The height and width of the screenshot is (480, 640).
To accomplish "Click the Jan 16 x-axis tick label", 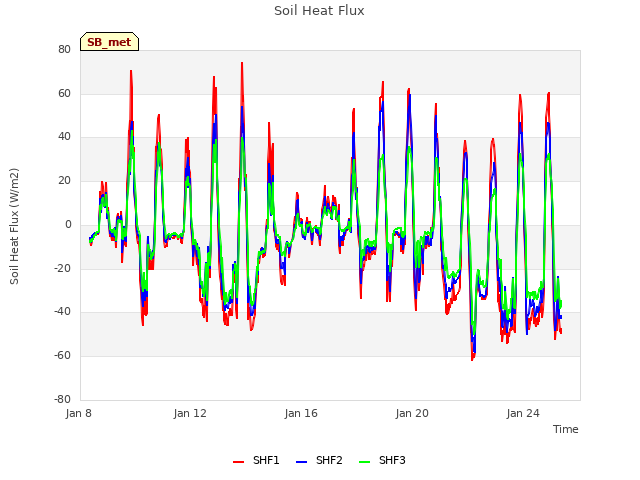I will [x=301, y=413].
